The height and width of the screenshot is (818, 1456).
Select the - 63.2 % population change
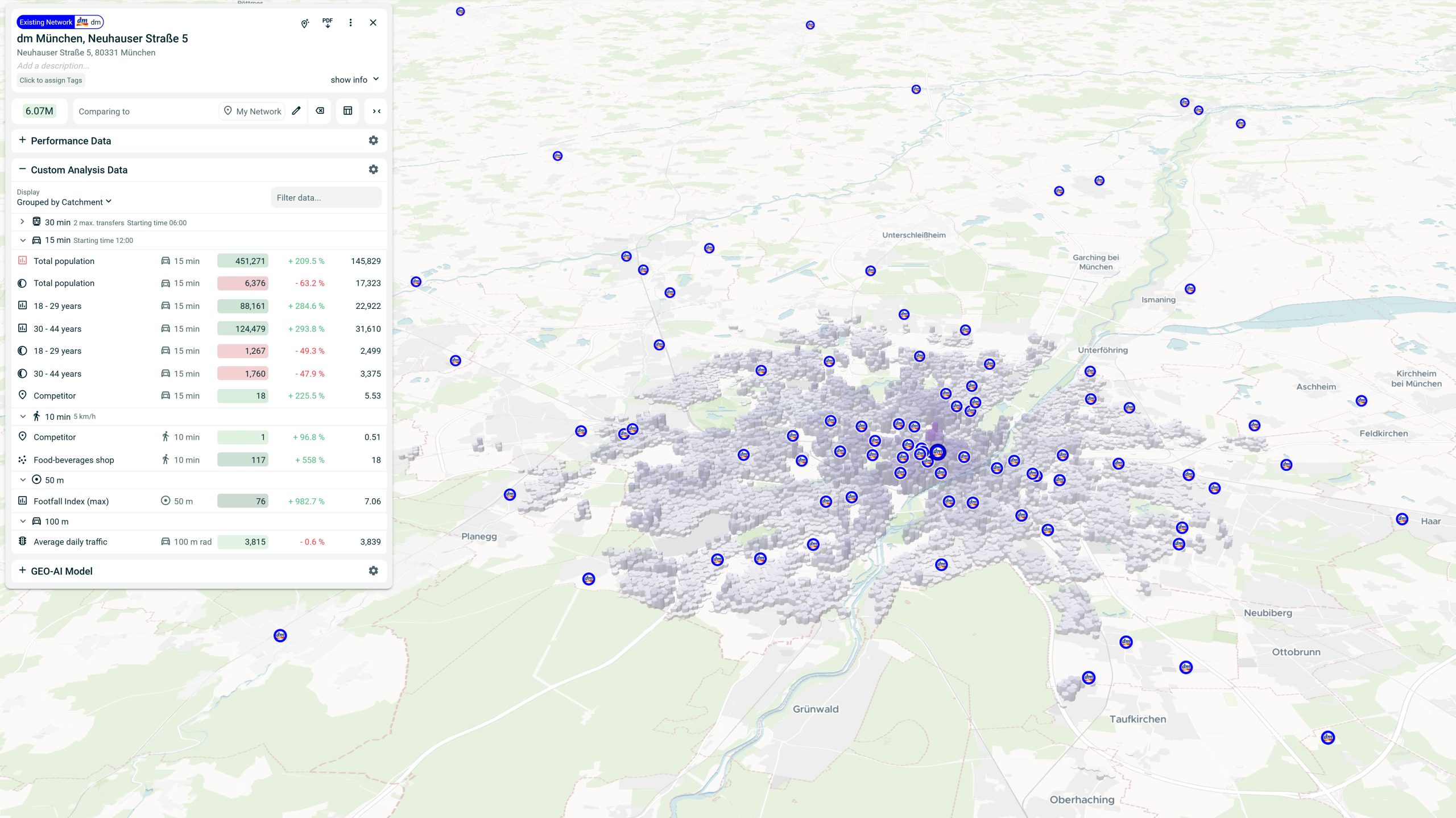click(x=309, y=283)
